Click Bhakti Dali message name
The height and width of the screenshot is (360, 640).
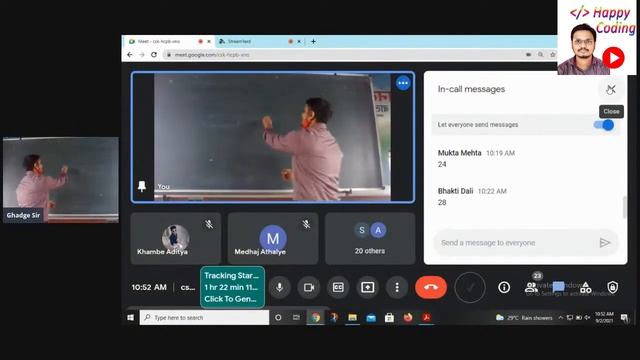pyautogui.click(x=455, y=191)
